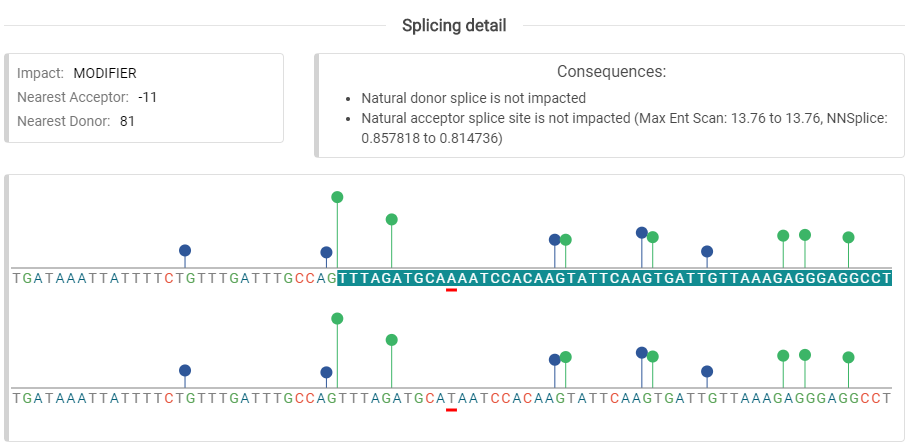This screenshot has width=914, height=448.
Task: Click the MODIFIER impact value
Action: coord(105,73)
